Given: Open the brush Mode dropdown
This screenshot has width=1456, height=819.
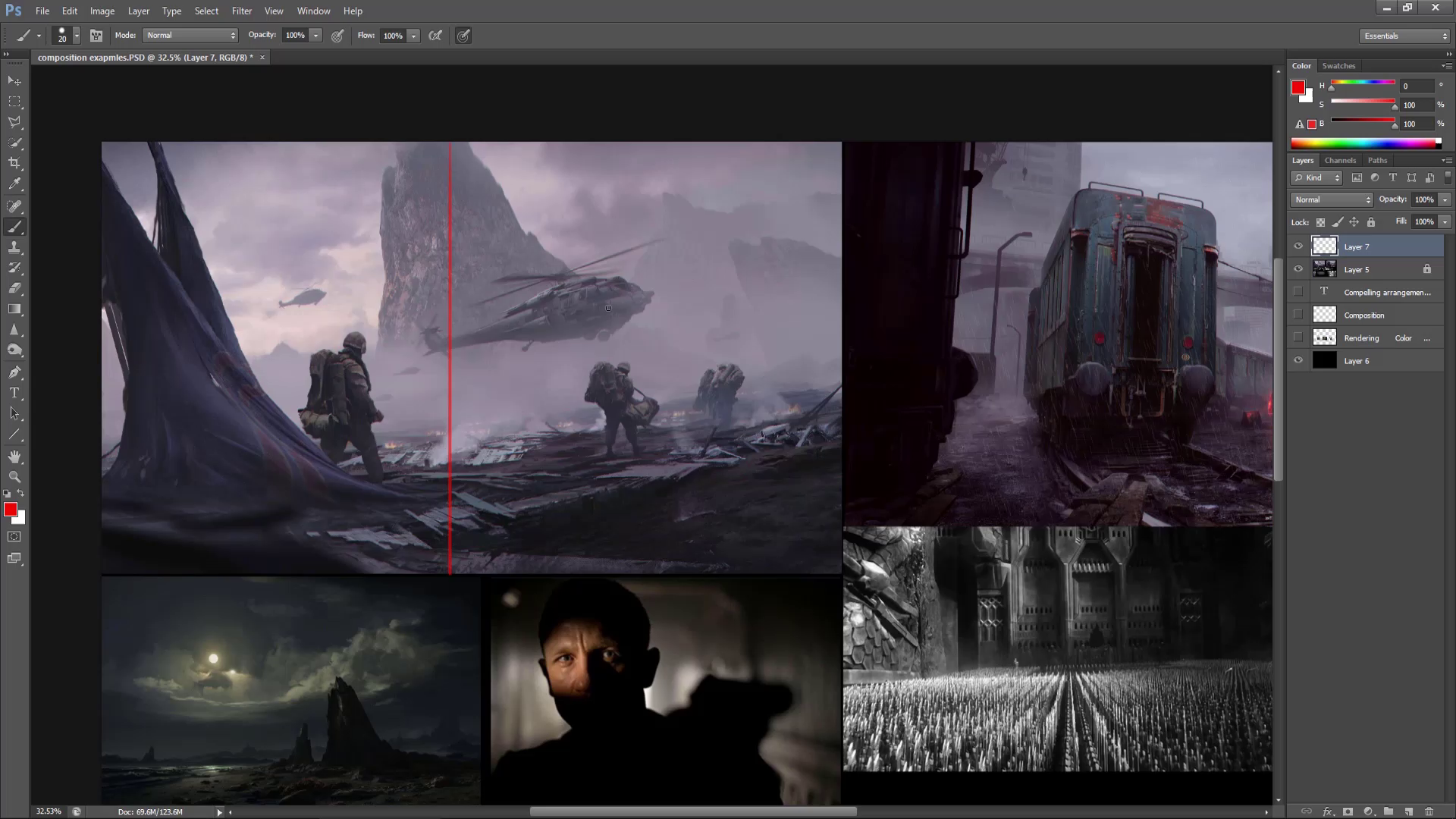Looking at the screenshot, I should (190, 36).
